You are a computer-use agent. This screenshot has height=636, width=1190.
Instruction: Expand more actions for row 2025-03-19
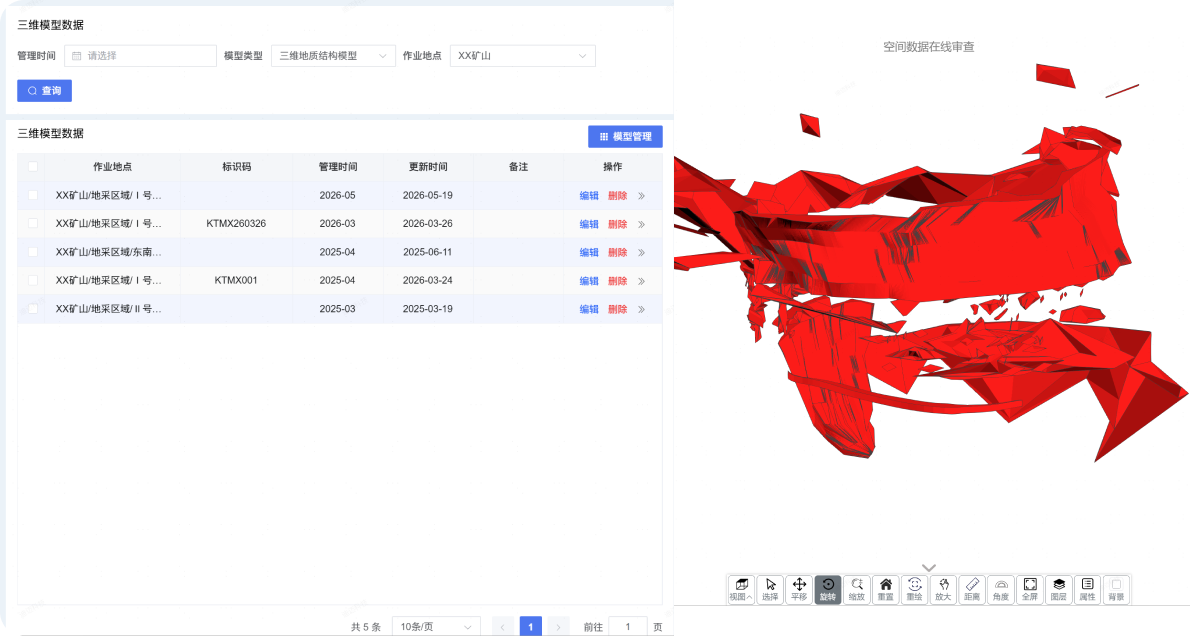point(641,309)
